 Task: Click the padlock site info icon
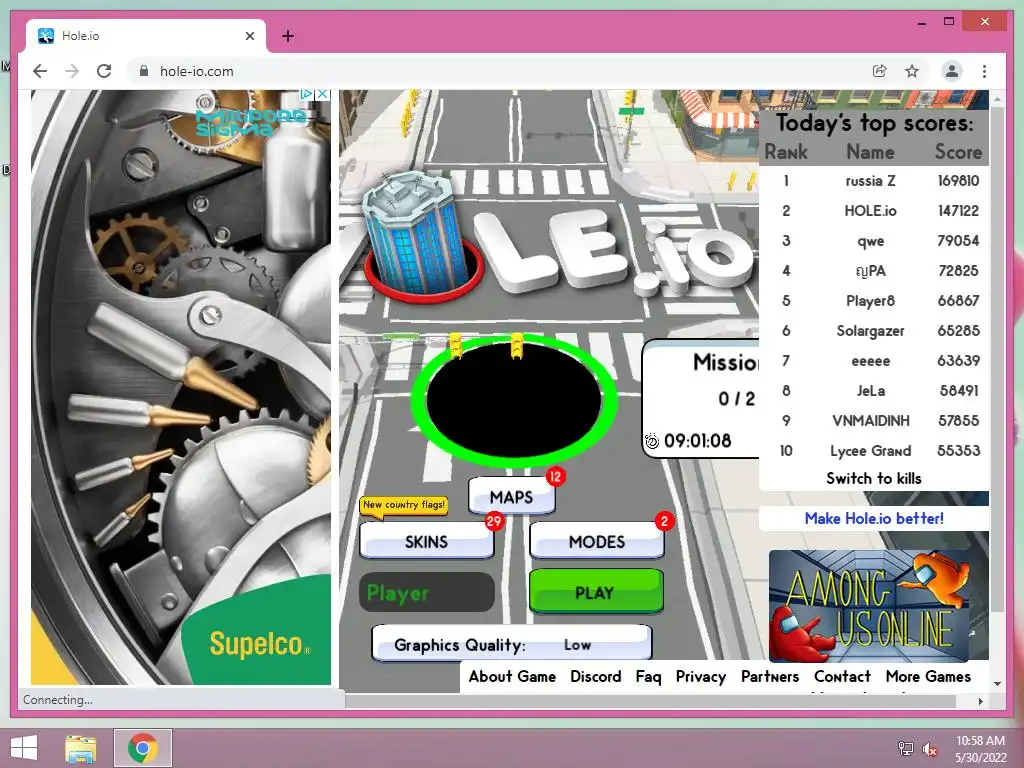[x=144, y=71]
